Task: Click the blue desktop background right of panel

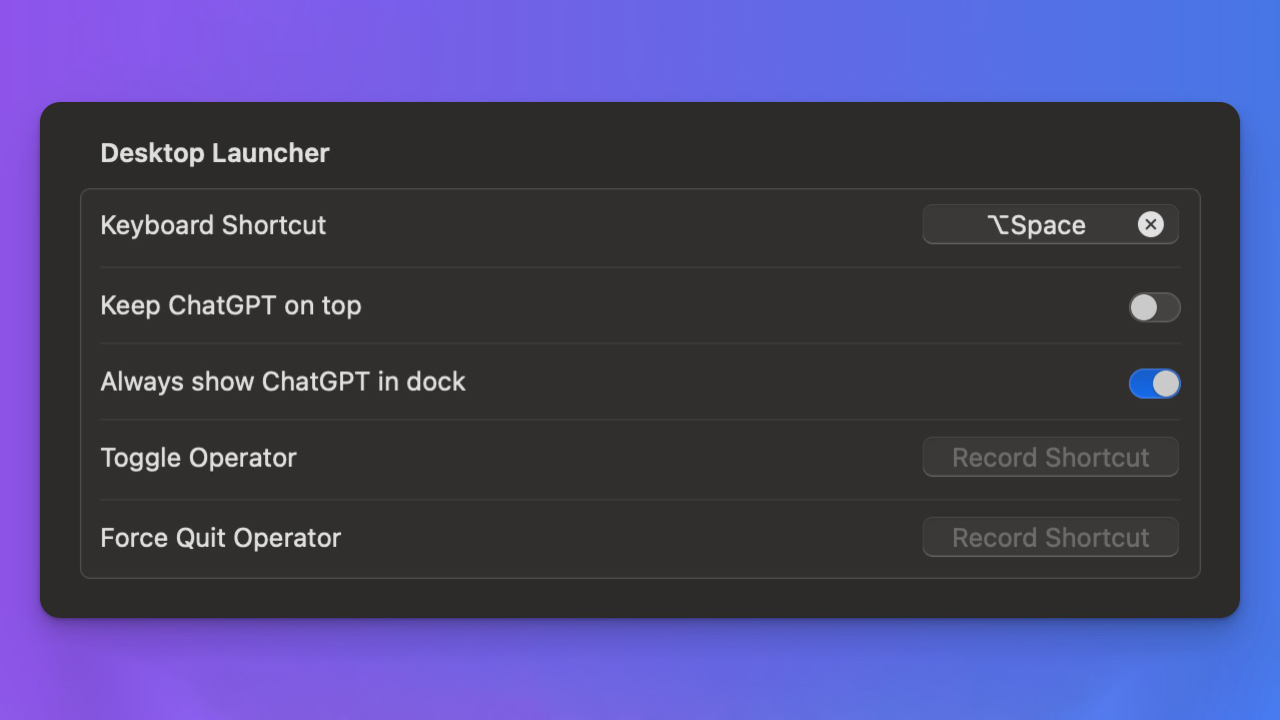Action: point(1260,360)
